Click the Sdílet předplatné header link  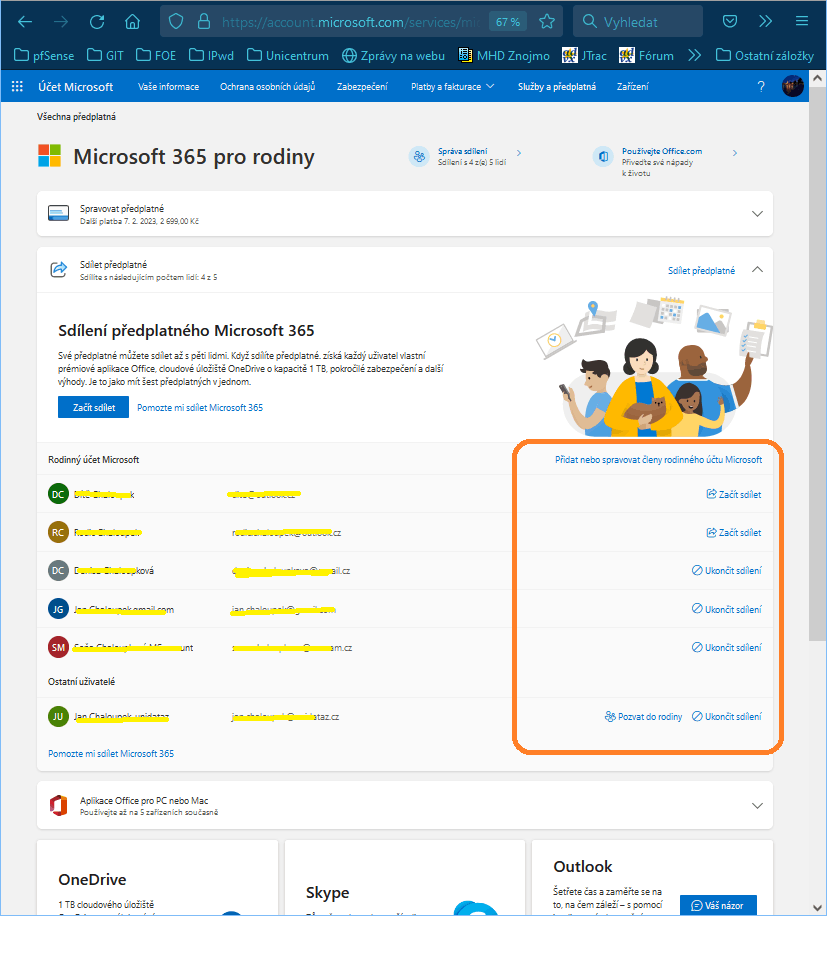tap(702, 270)
